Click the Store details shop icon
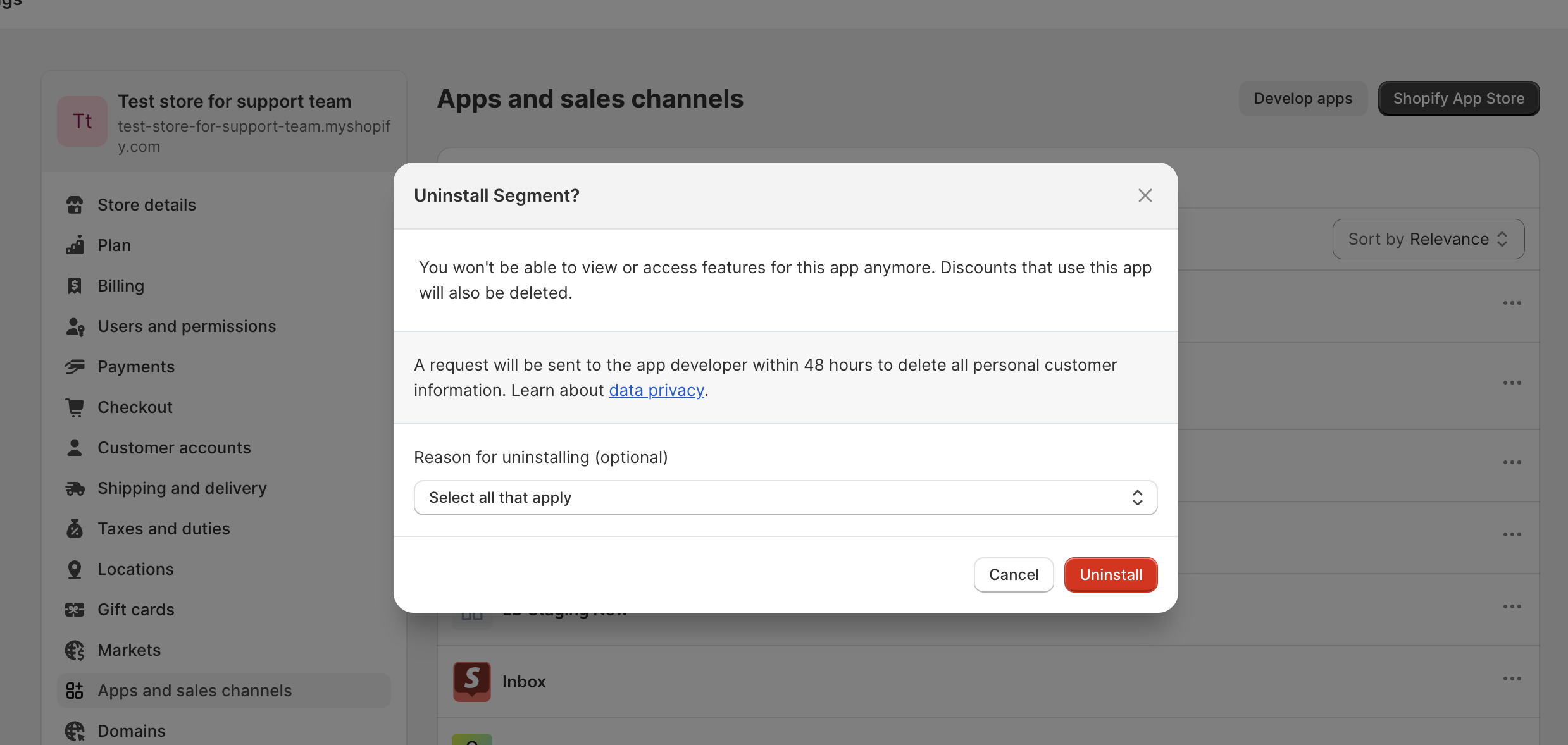The height and width of the screenshot is (745, 1568). point(75,205)
